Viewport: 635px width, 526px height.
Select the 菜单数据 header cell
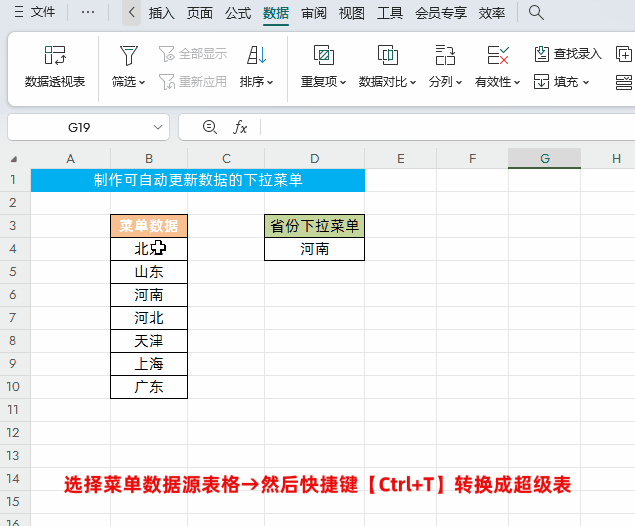point(149,226)
